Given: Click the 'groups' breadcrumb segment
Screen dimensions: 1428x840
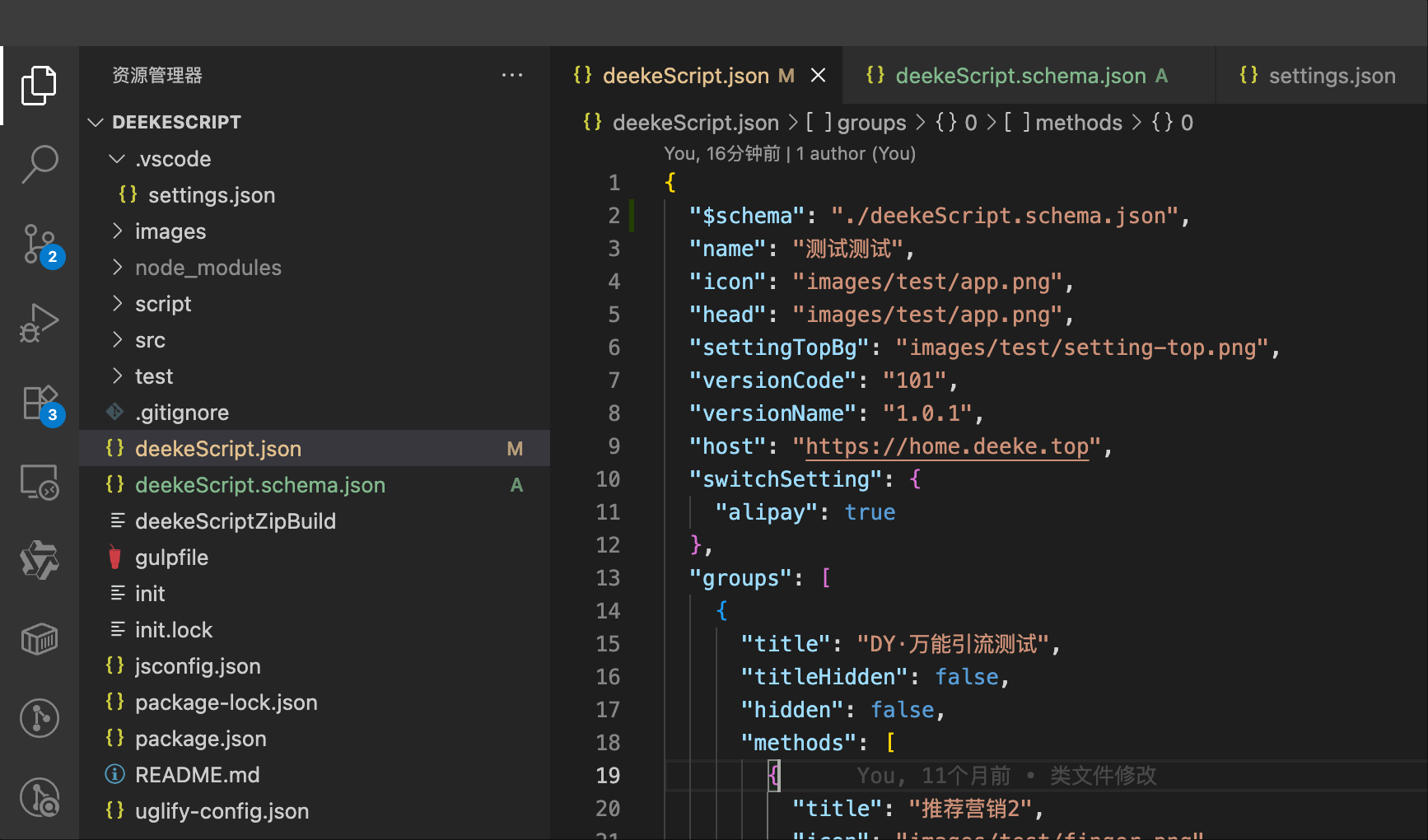Looking at the screenshot, I should click(870, 123).
